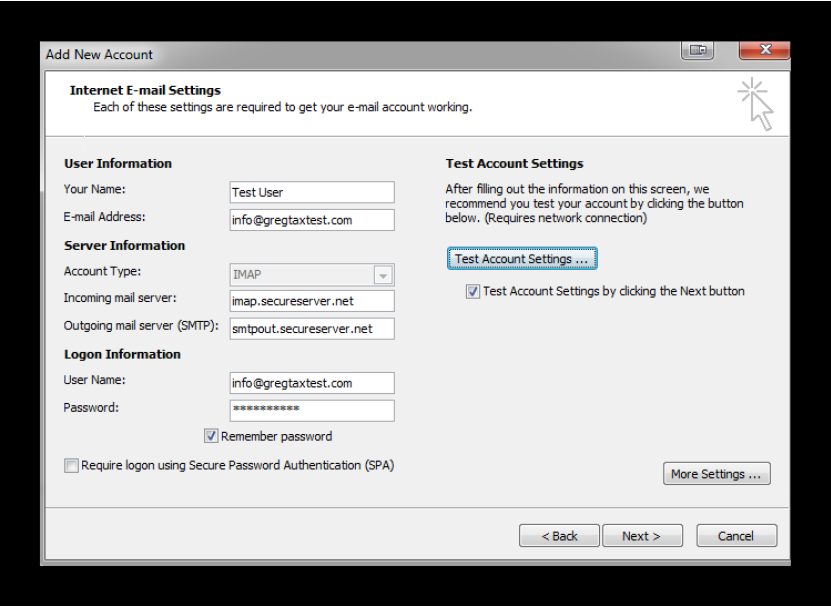Click the Add New Account title bar
831x607 pixels.
coord(360,55)
